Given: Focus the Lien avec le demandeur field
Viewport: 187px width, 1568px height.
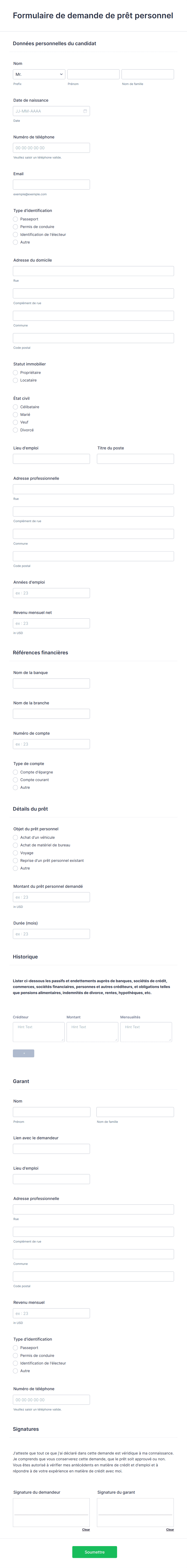Looking at the screenshot, I should point(51,1149).
